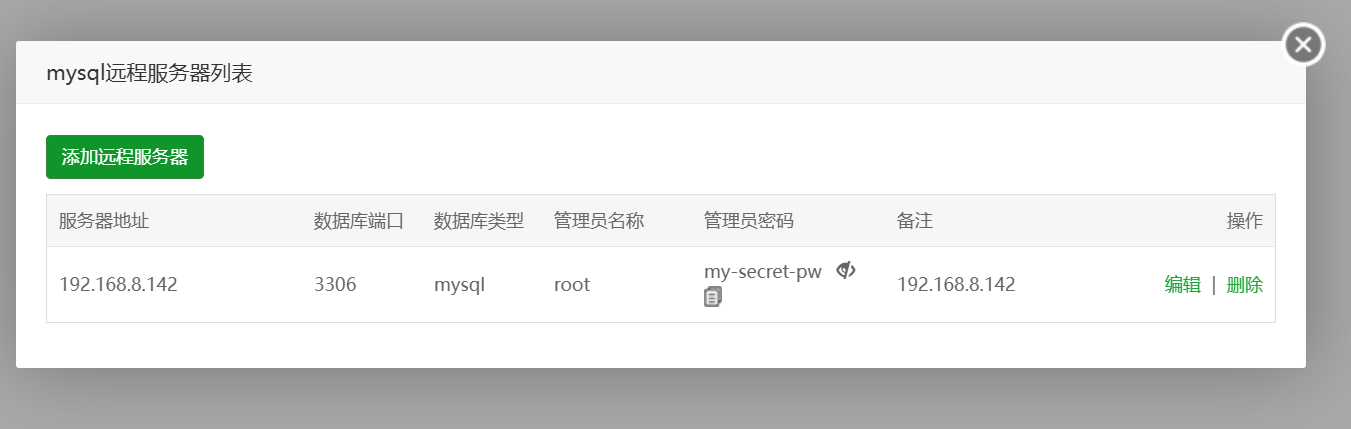Click the 管理员密码 column header

pyautogui.click(x=749, y=221)
